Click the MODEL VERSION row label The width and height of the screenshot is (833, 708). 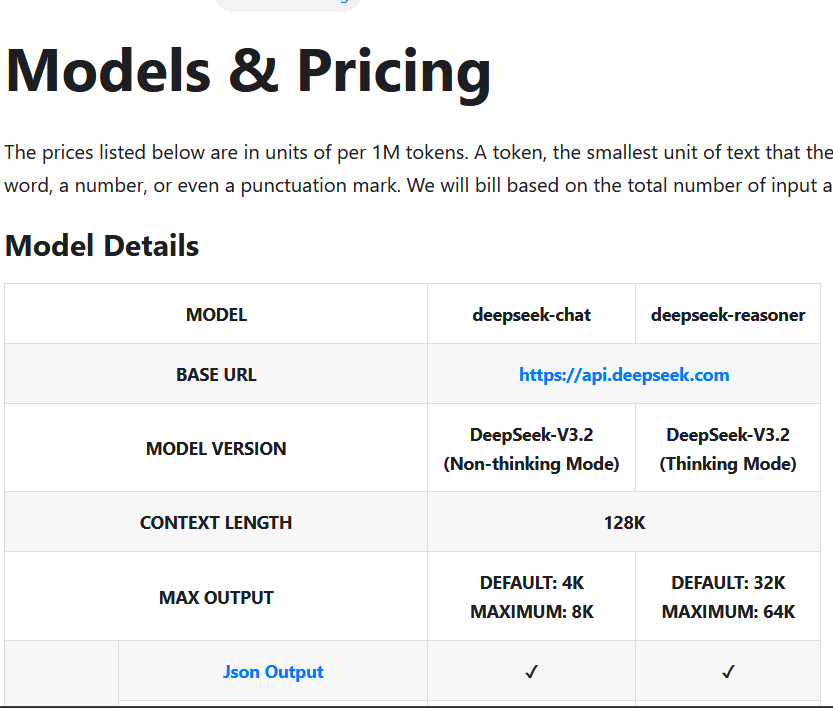coord(216,449)
